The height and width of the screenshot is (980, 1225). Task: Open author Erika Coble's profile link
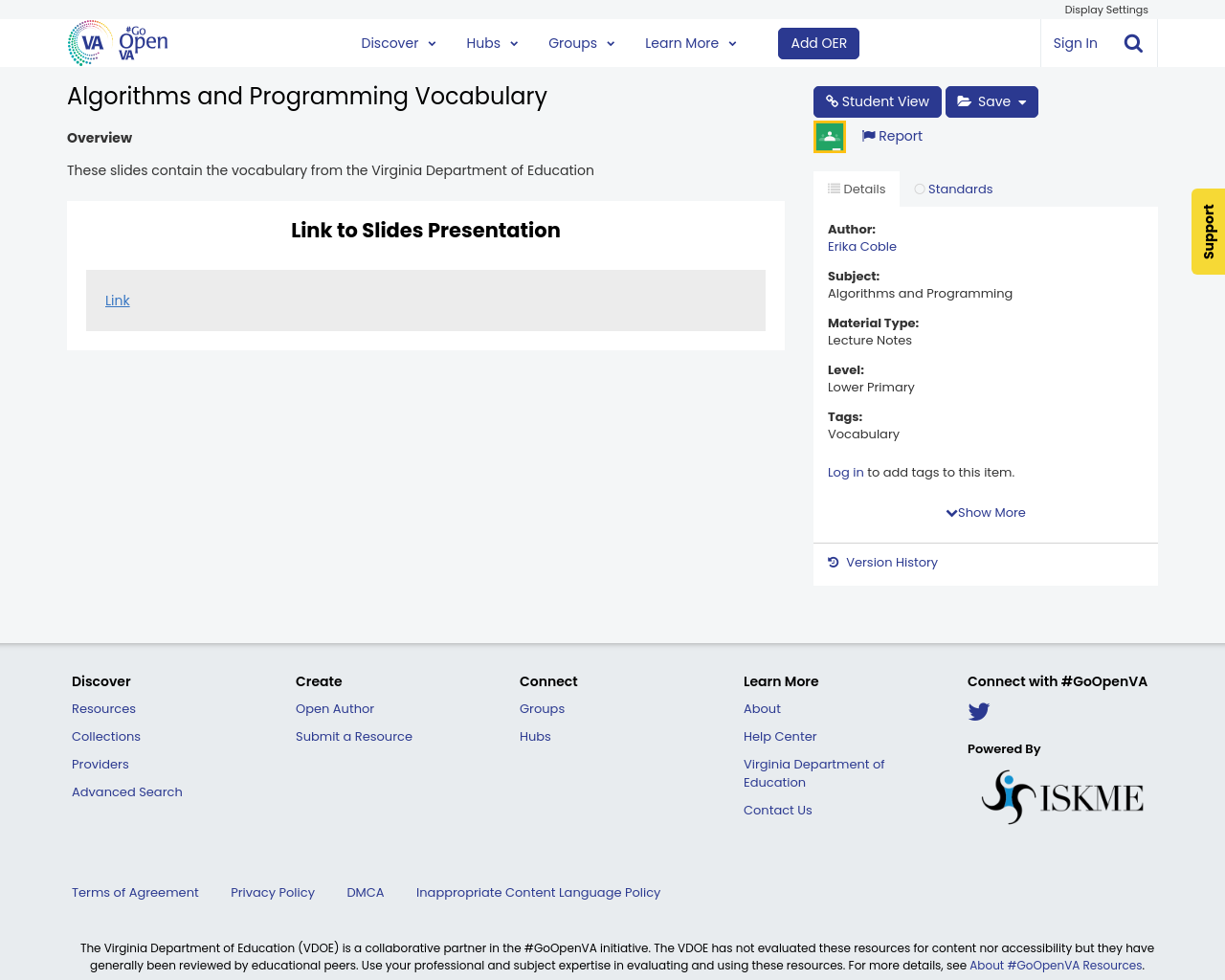[x=861, y=246]
